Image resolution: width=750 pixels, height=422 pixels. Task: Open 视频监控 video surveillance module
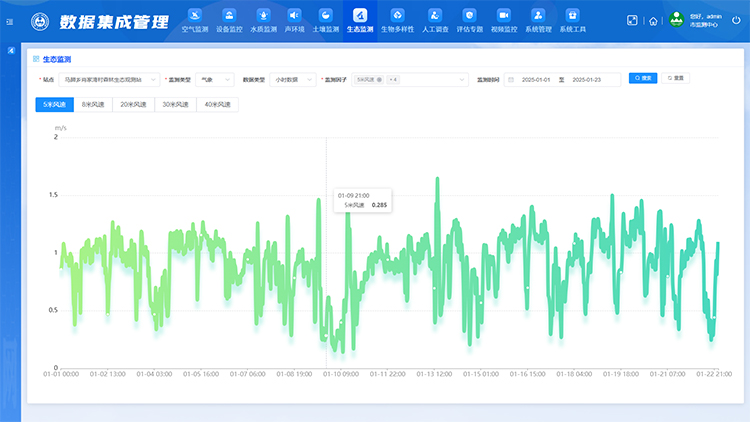tap(504, 20)
